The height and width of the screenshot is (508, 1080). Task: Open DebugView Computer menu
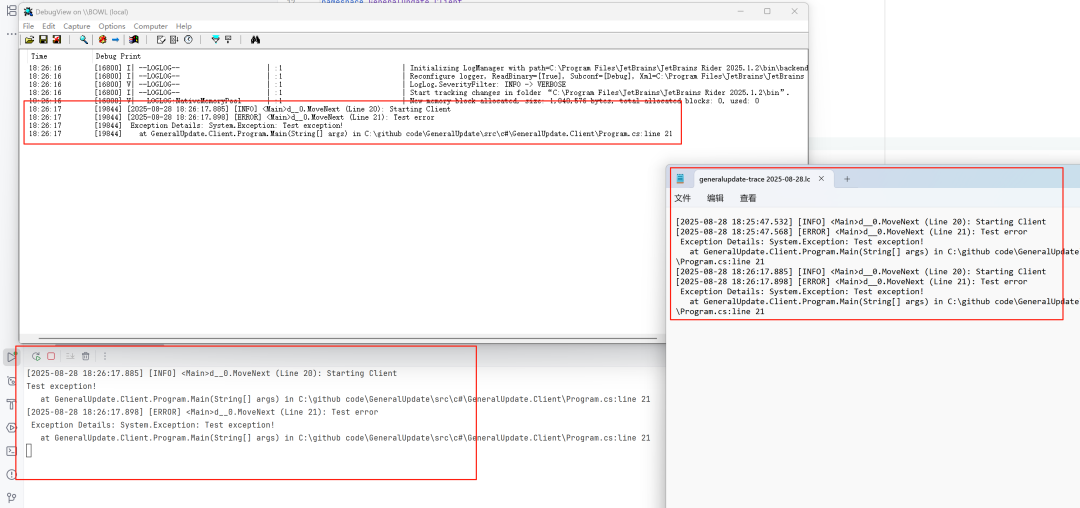[x=150, y=26]
